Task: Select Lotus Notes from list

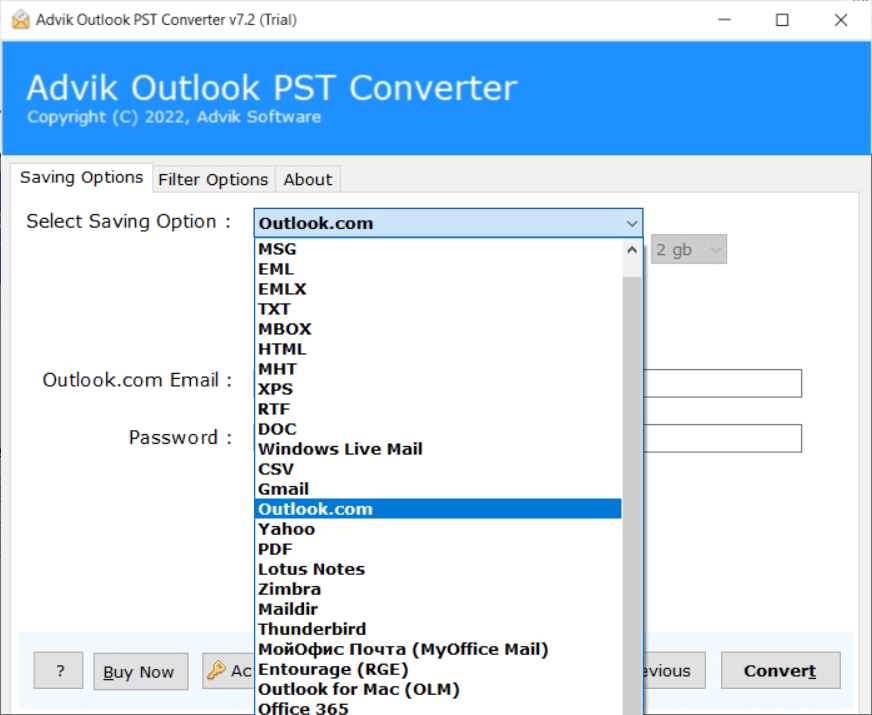Action: [438, 569]
